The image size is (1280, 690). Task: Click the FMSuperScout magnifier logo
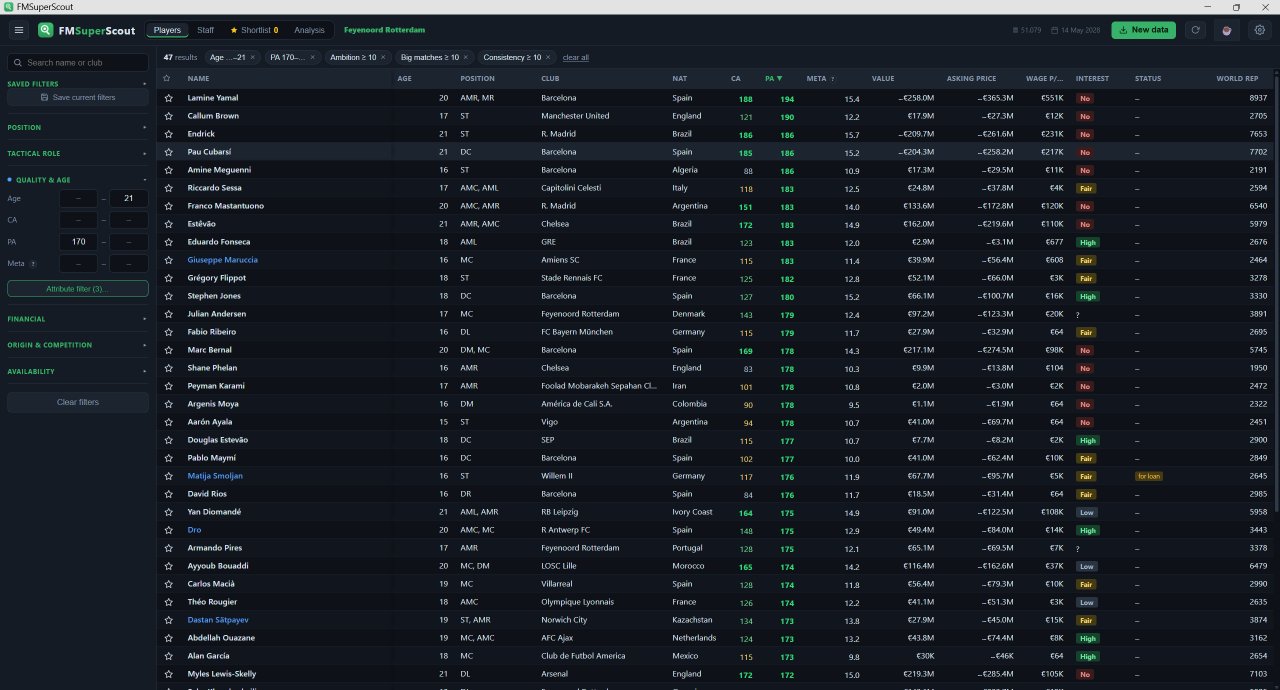pos(46,30)
